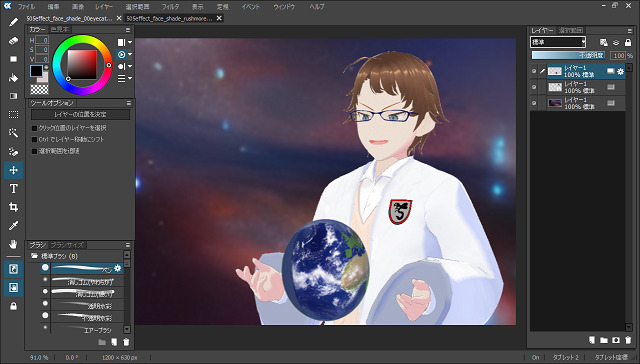The height and width of the screenshot is (364, 640).
Task: Open the ツールオプション panel menu
Action: tap(129, 103)
